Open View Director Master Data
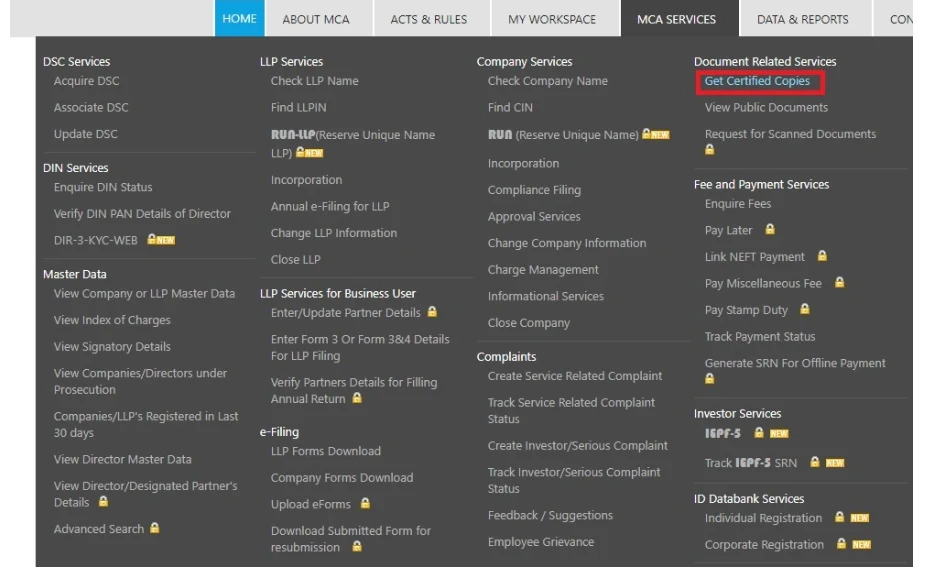945x567 pixels. tap(122, 459)
